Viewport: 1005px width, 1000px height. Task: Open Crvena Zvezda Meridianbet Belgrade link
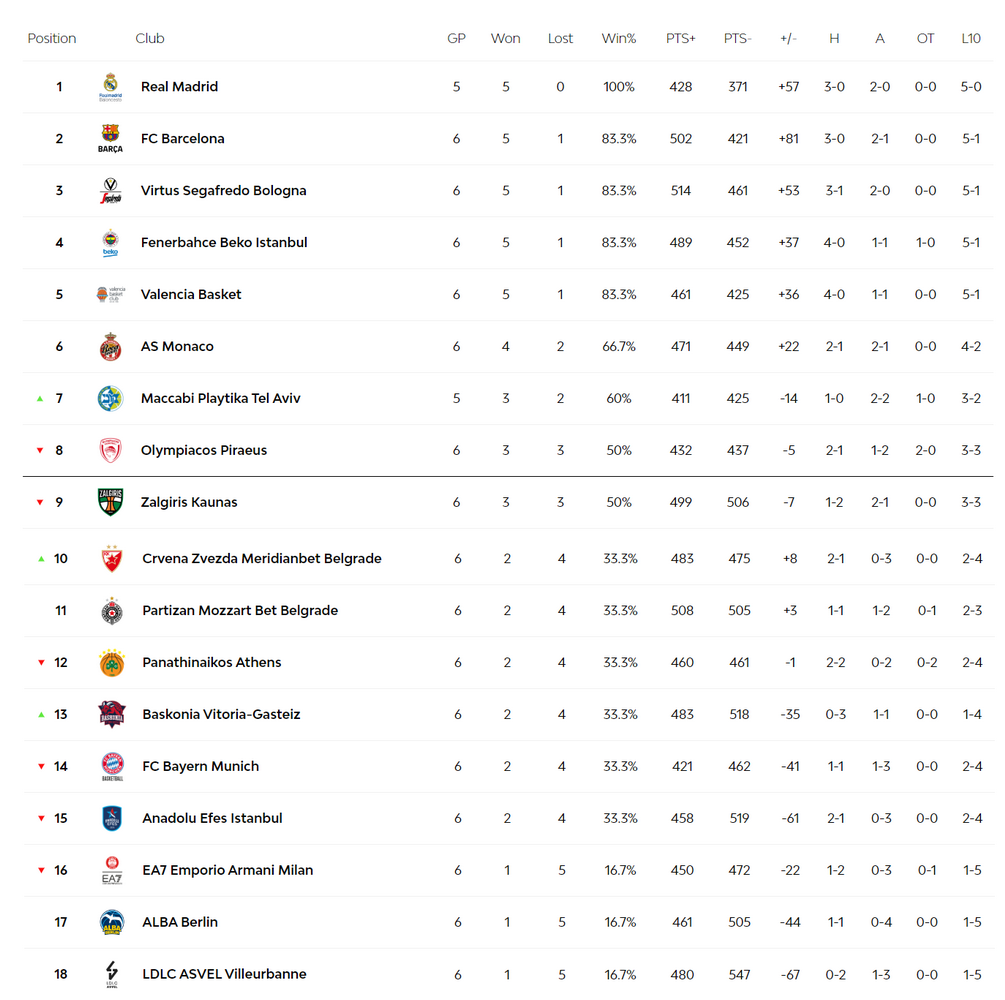click(x=262, y=558)
